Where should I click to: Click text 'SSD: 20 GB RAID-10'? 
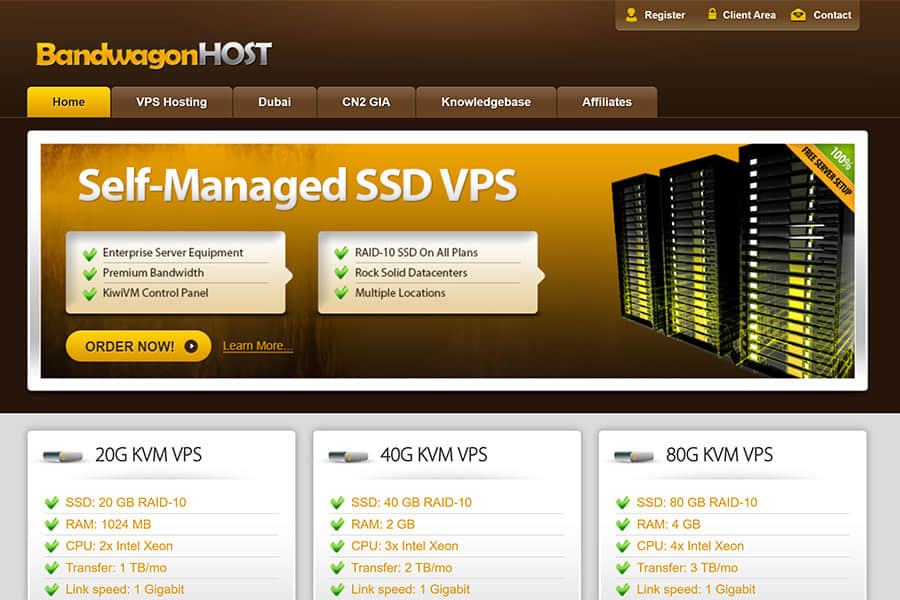[126, 502]
